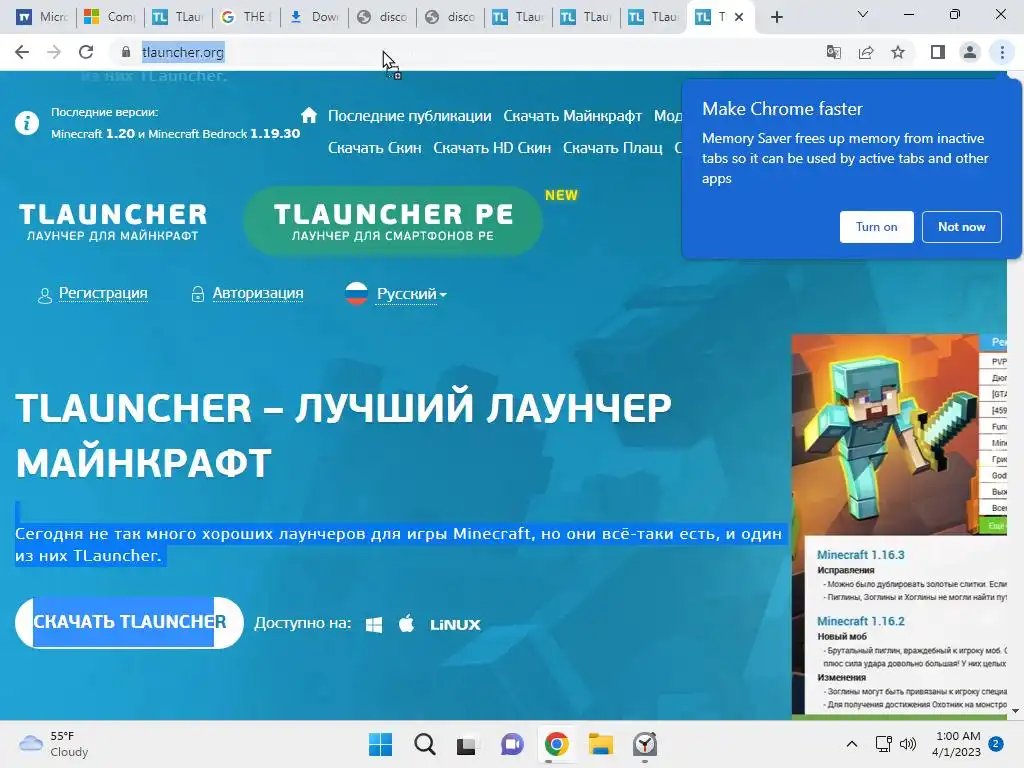Viewport: 1024px width, 768px height.
Task: Click the Windows platform icon
Action: [374, 625]
